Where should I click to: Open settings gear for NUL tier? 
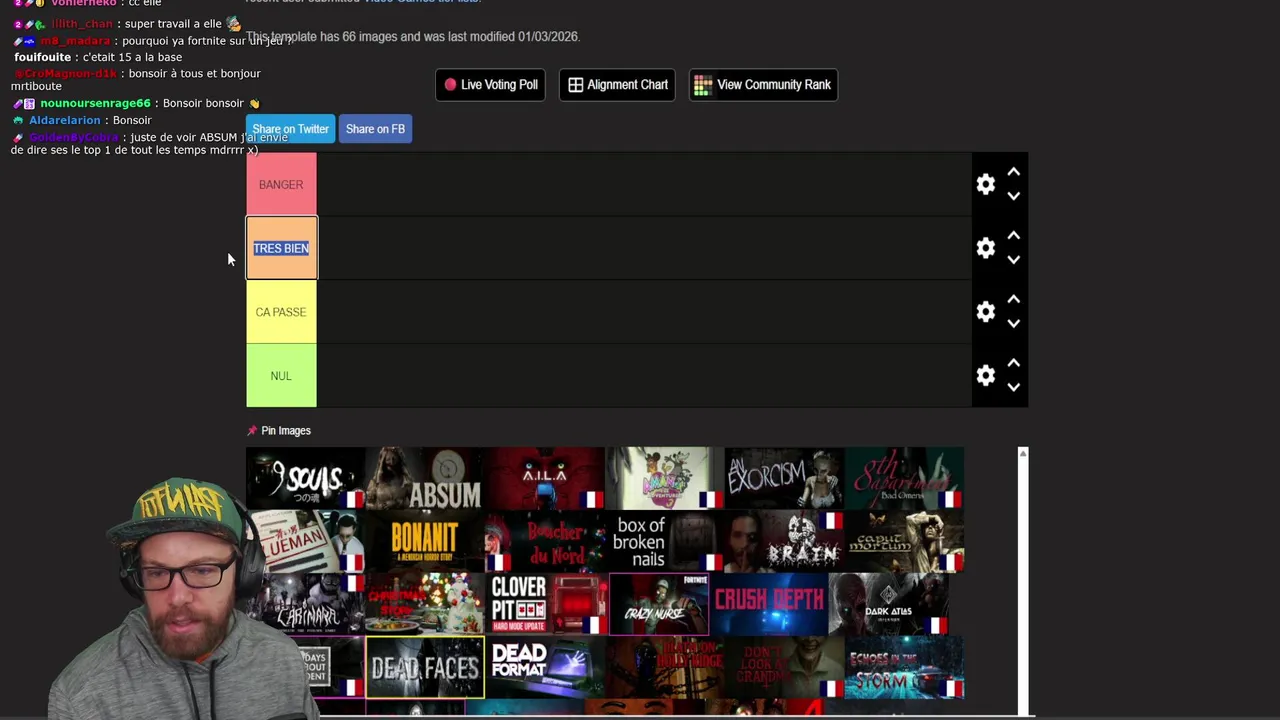tap(985, 376)
